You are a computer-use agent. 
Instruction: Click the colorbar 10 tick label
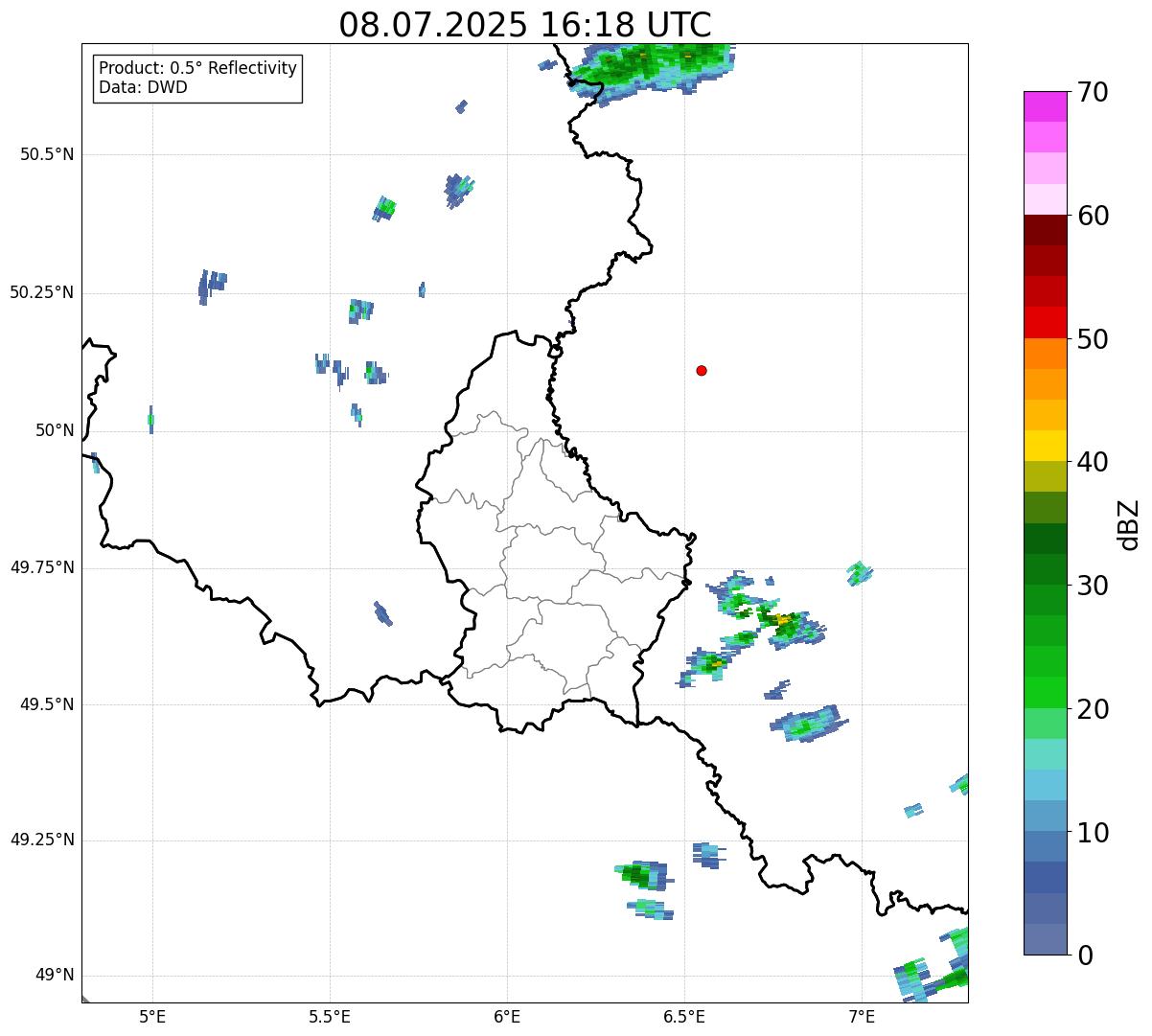[1093, 833]
